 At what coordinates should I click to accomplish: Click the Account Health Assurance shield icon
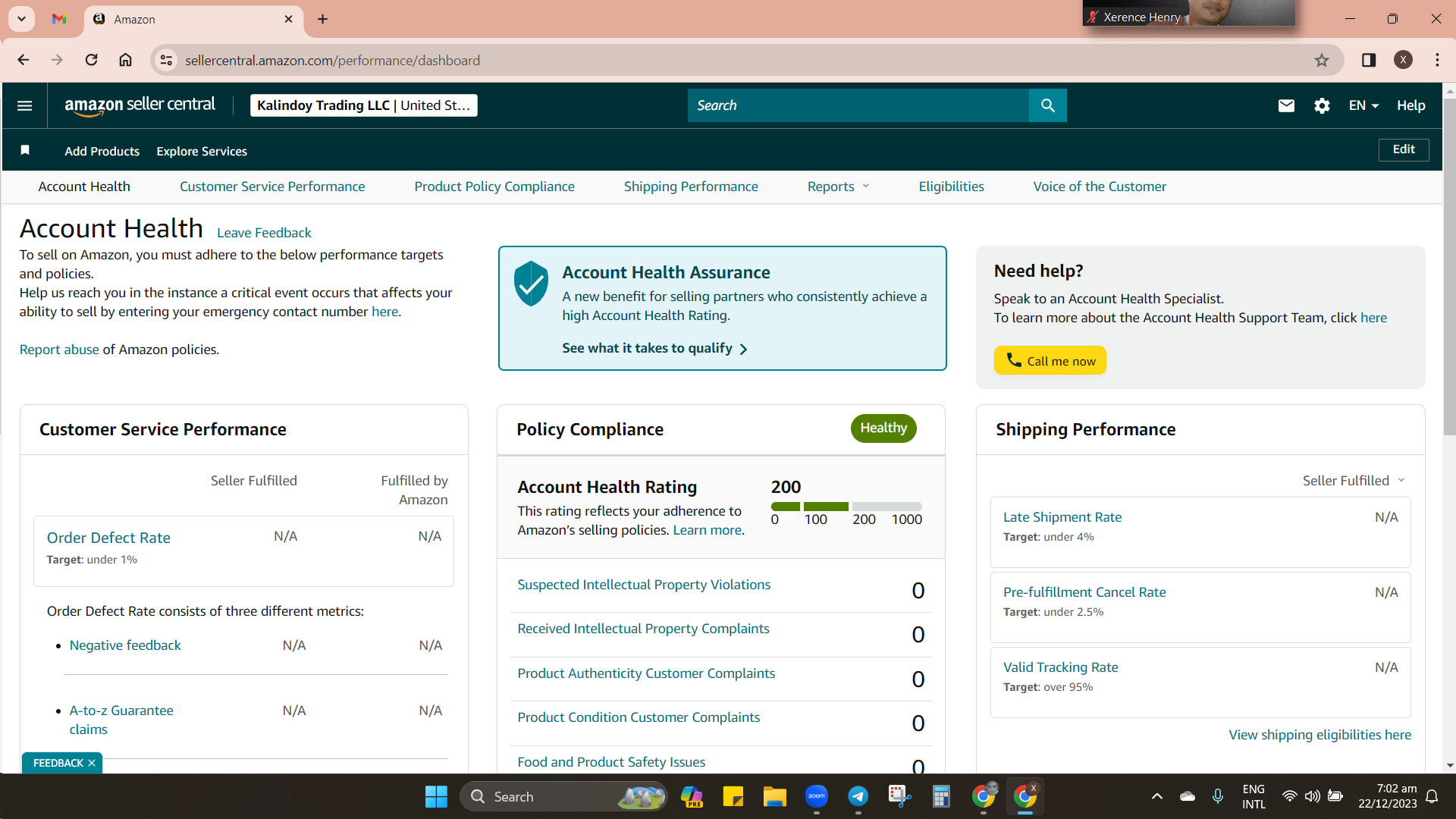pos(531,284)
